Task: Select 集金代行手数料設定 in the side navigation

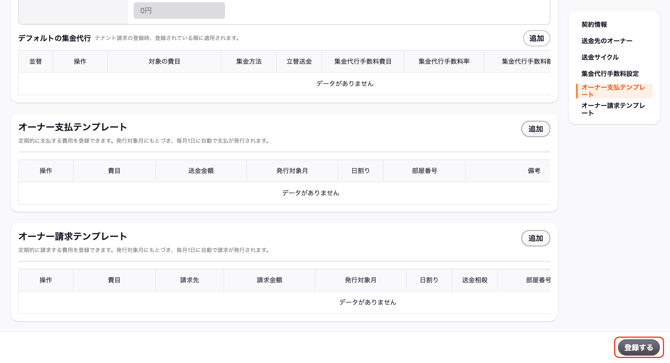Action: tap(610, 73)
